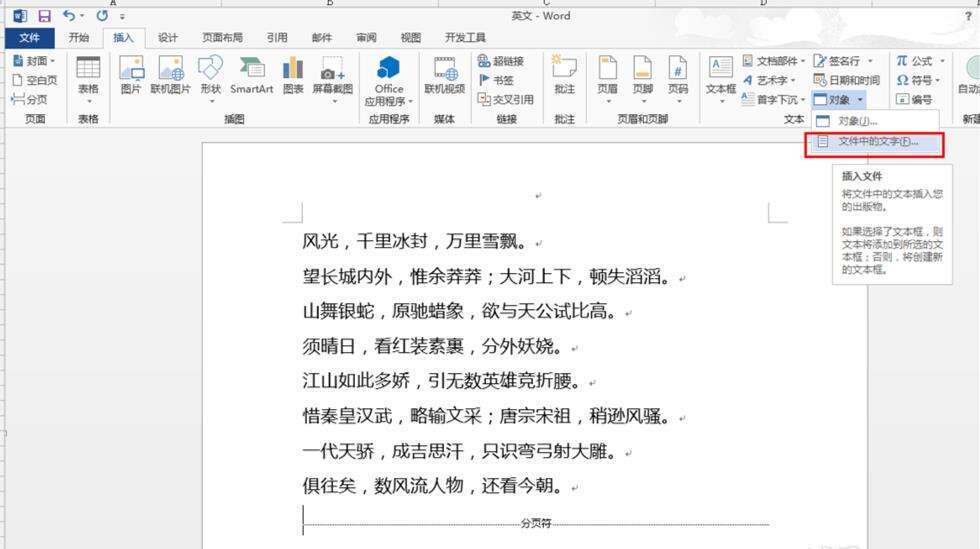Open the 开发工具 tab
The height and width of the screenshot is (549, 980).
point(465,38)
